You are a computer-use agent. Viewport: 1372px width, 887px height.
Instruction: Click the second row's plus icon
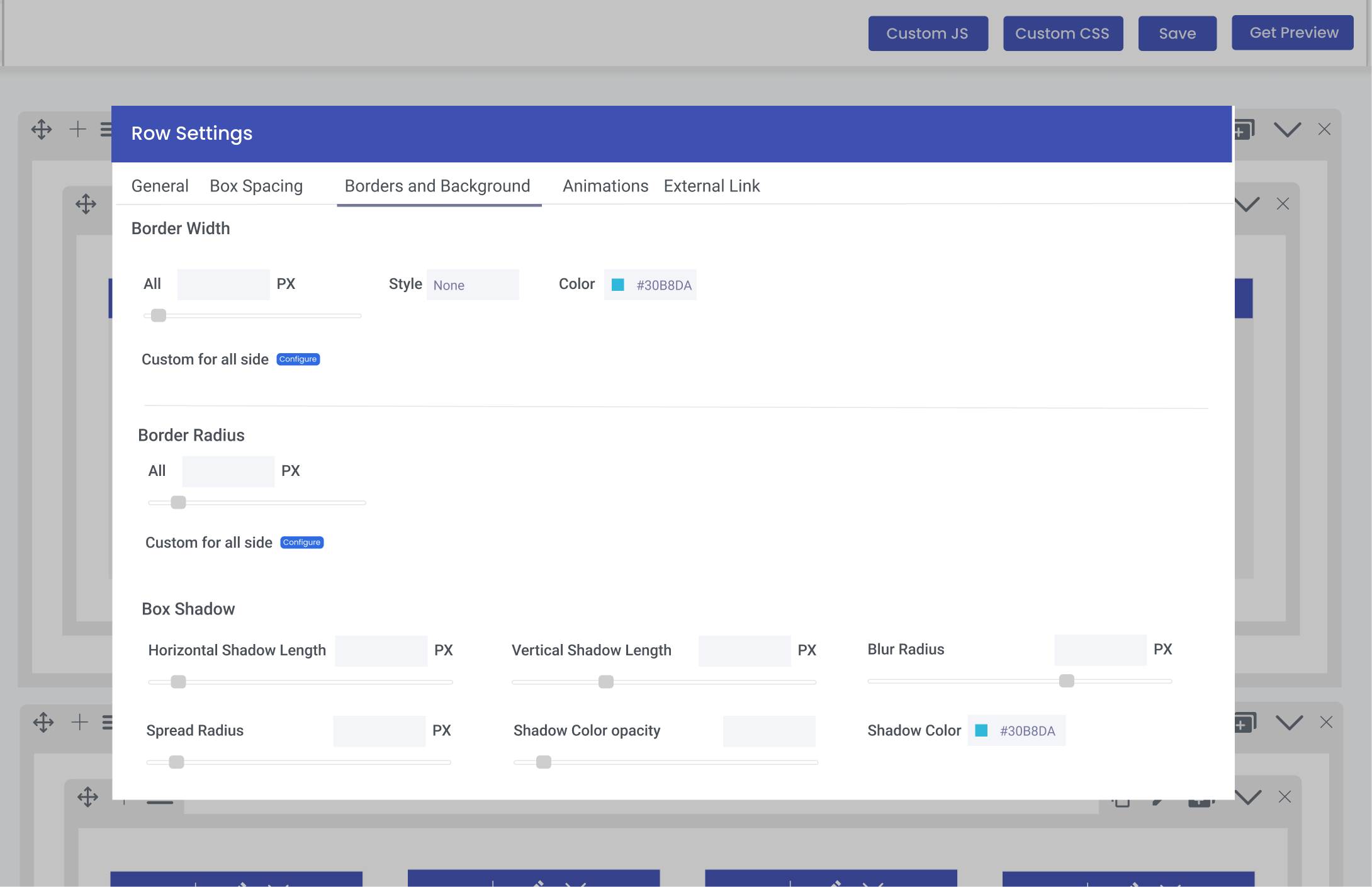point(79,722)
